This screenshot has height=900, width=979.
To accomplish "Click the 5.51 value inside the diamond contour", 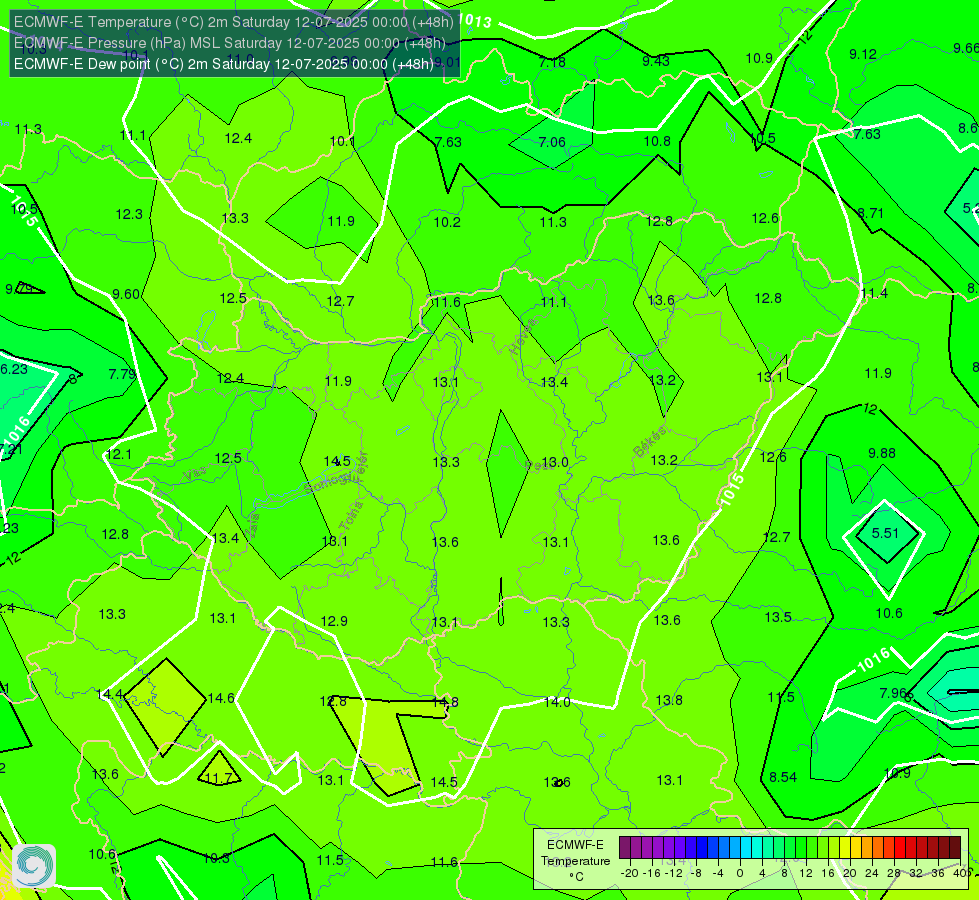I will point(885,533).
